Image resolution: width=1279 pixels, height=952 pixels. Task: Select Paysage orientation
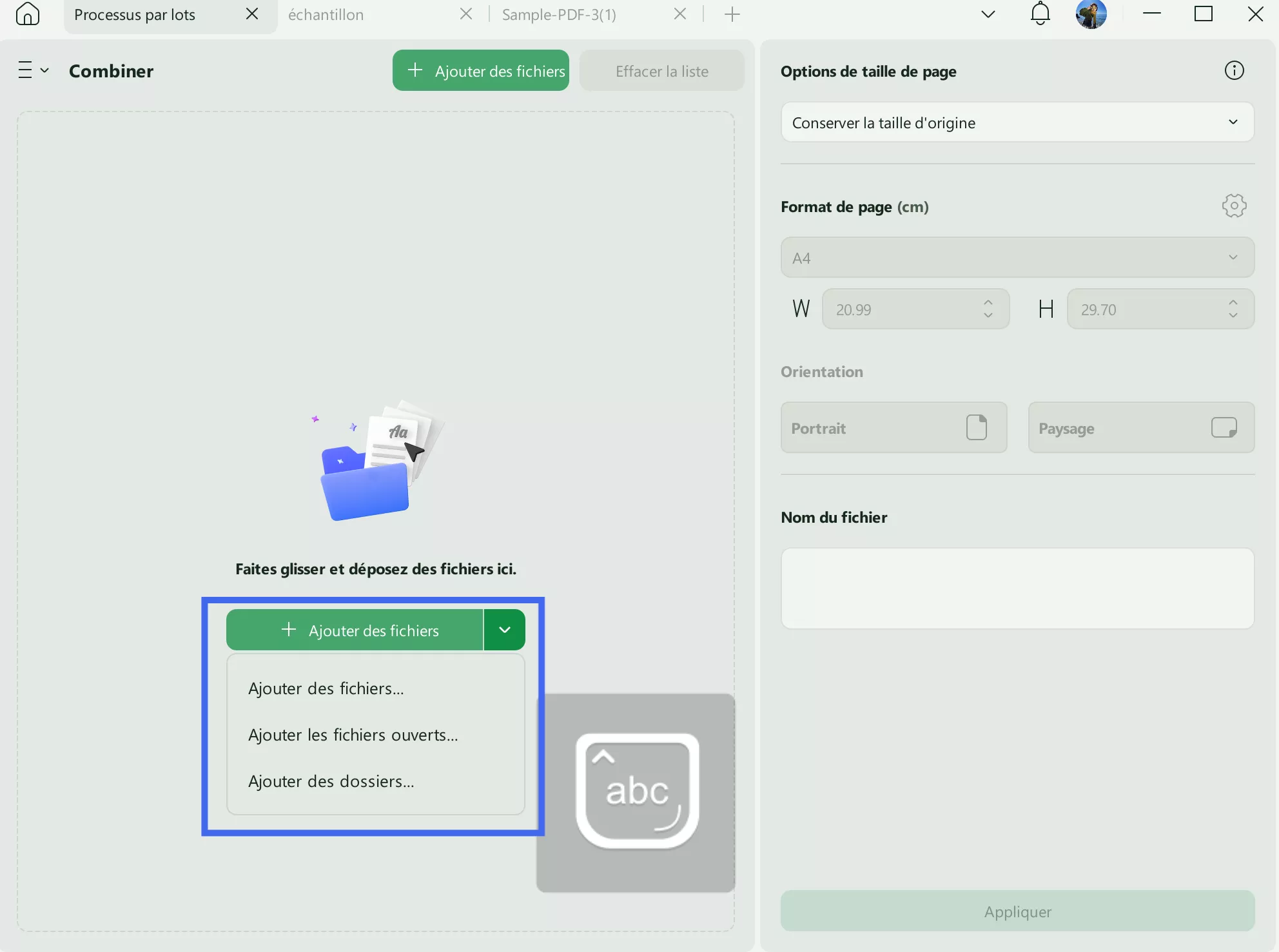[x=1140, y=428]
